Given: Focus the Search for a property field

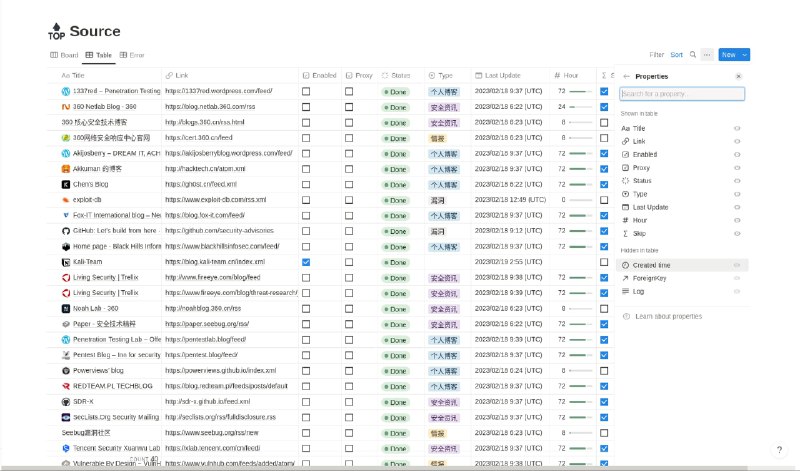Looking at the screenshot, I should (682, 94).
